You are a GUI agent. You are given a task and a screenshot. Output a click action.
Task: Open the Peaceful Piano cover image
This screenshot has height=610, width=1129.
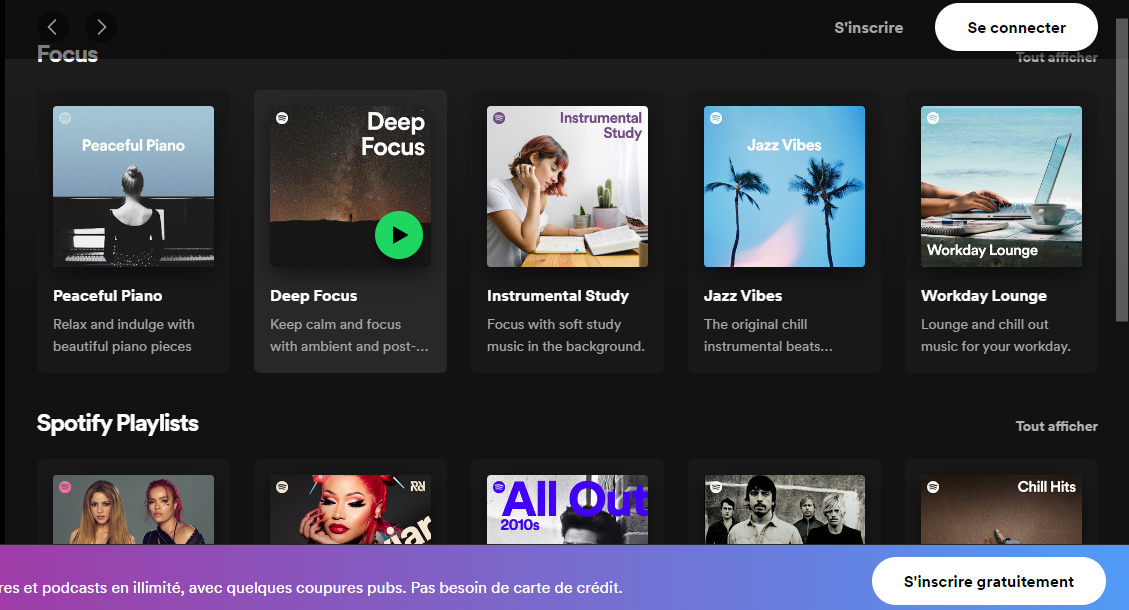tap(133, 187)
